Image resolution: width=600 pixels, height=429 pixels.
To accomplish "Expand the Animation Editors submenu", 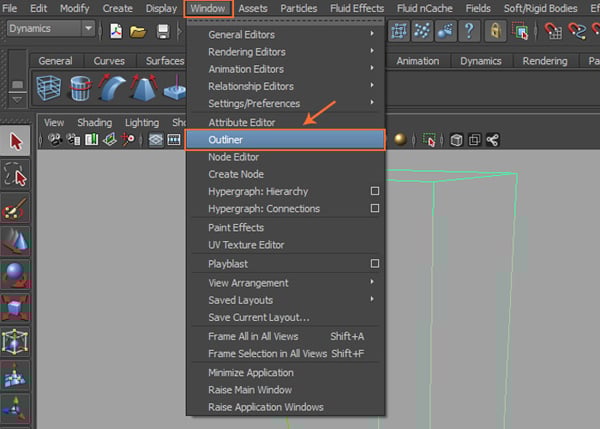I will tap(285, 69).
